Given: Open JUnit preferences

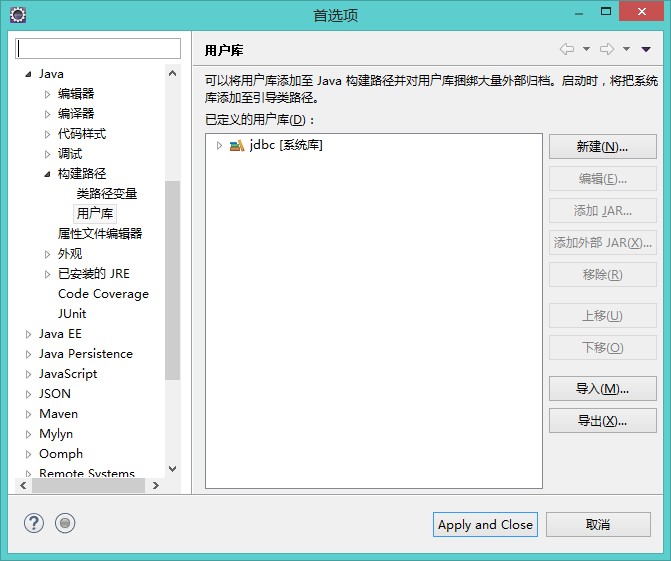Looking at the screenshot, I should click(x=72, y=314).
